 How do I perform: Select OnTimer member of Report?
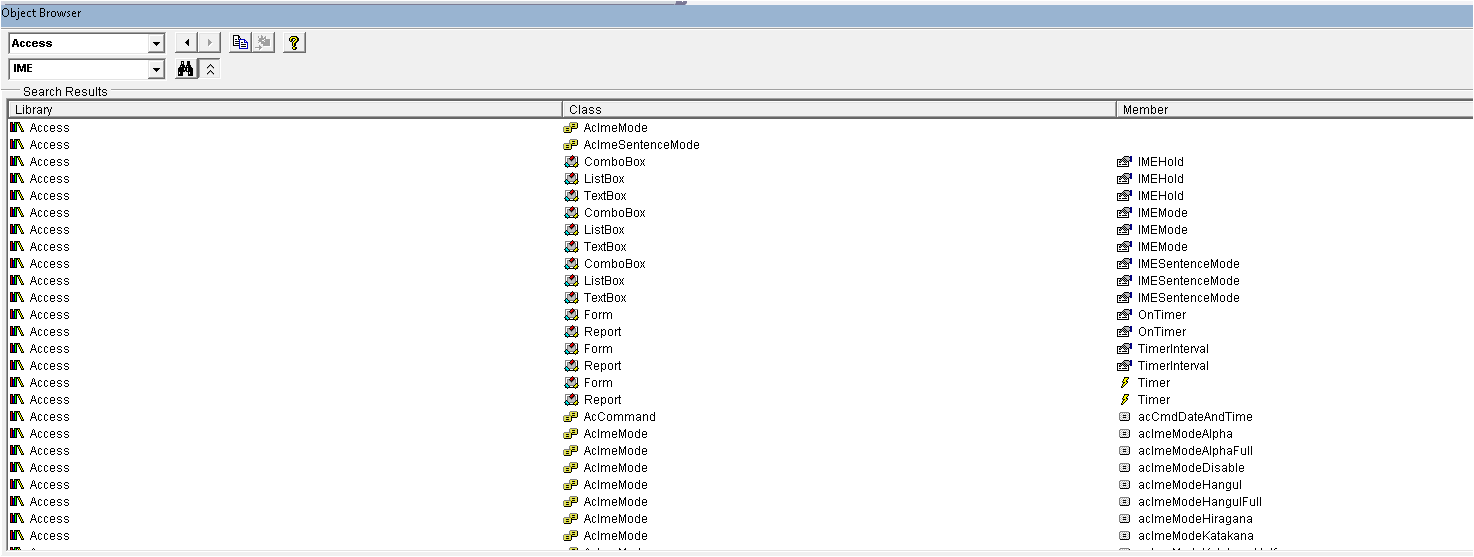pyautogui.click(x=1162, y=332)
